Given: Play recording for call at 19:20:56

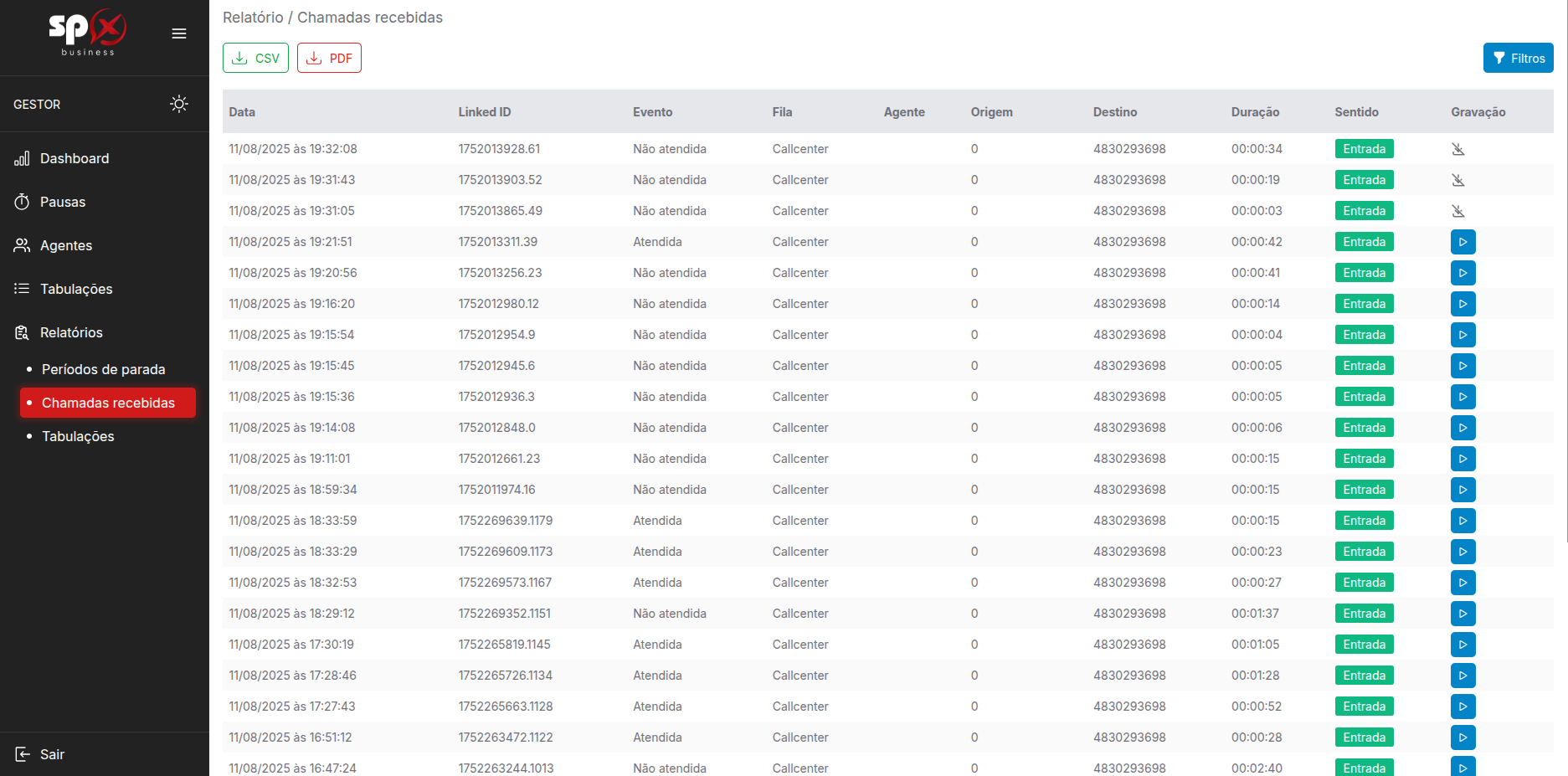Looking at the screenshot, I should (1463, 273).
